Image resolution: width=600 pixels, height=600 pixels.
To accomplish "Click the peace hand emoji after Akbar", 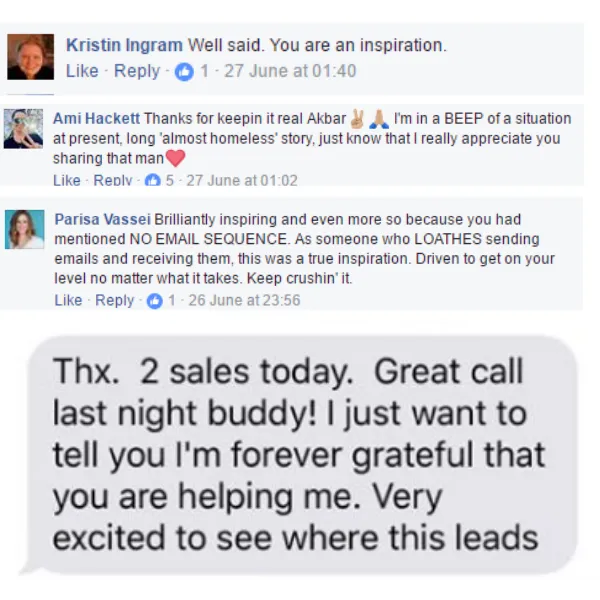I will point(357,119).
